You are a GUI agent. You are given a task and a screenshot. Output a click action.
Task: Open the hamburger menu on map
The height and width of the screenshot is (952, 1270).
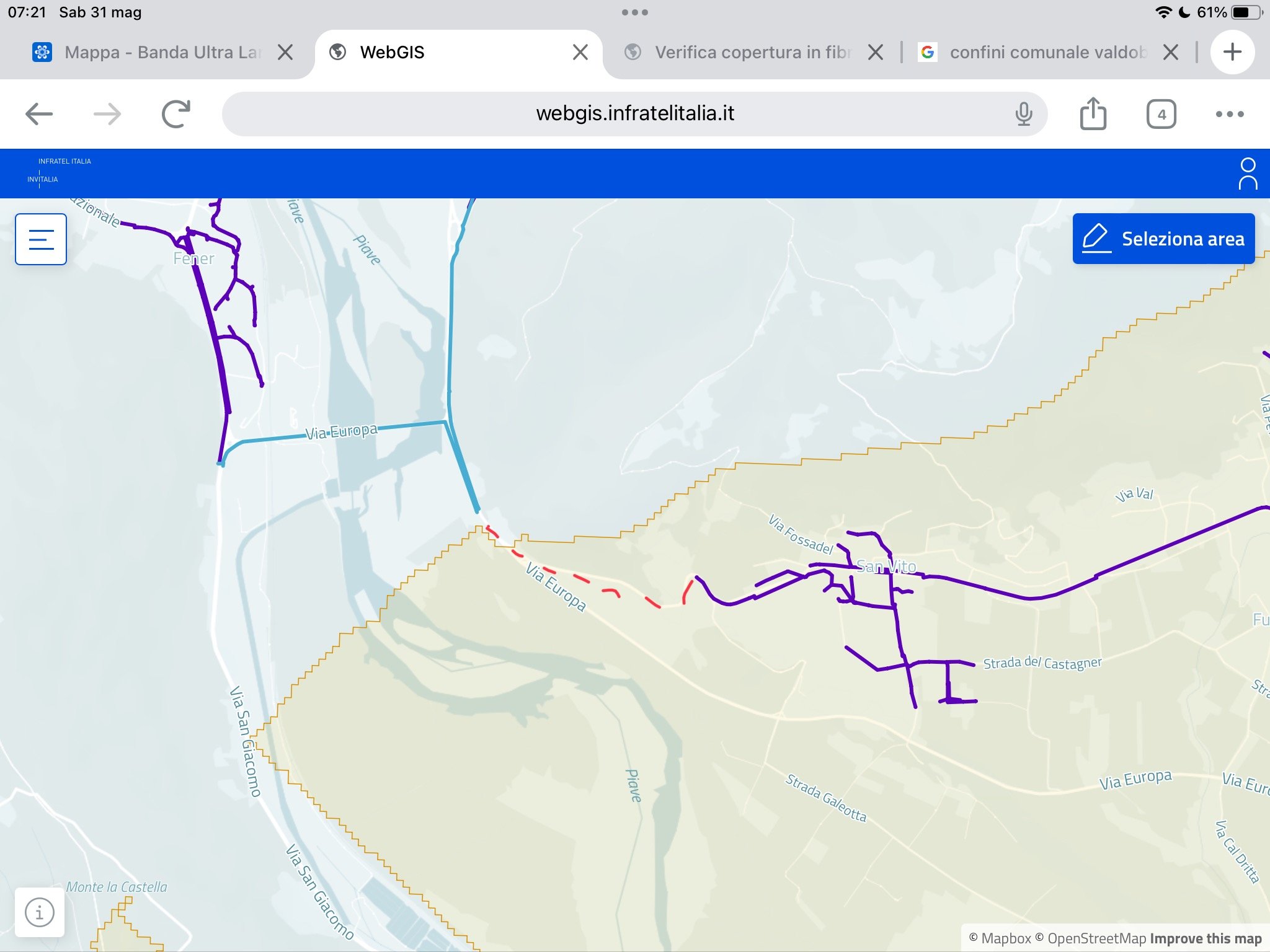(x=41, y=239)
